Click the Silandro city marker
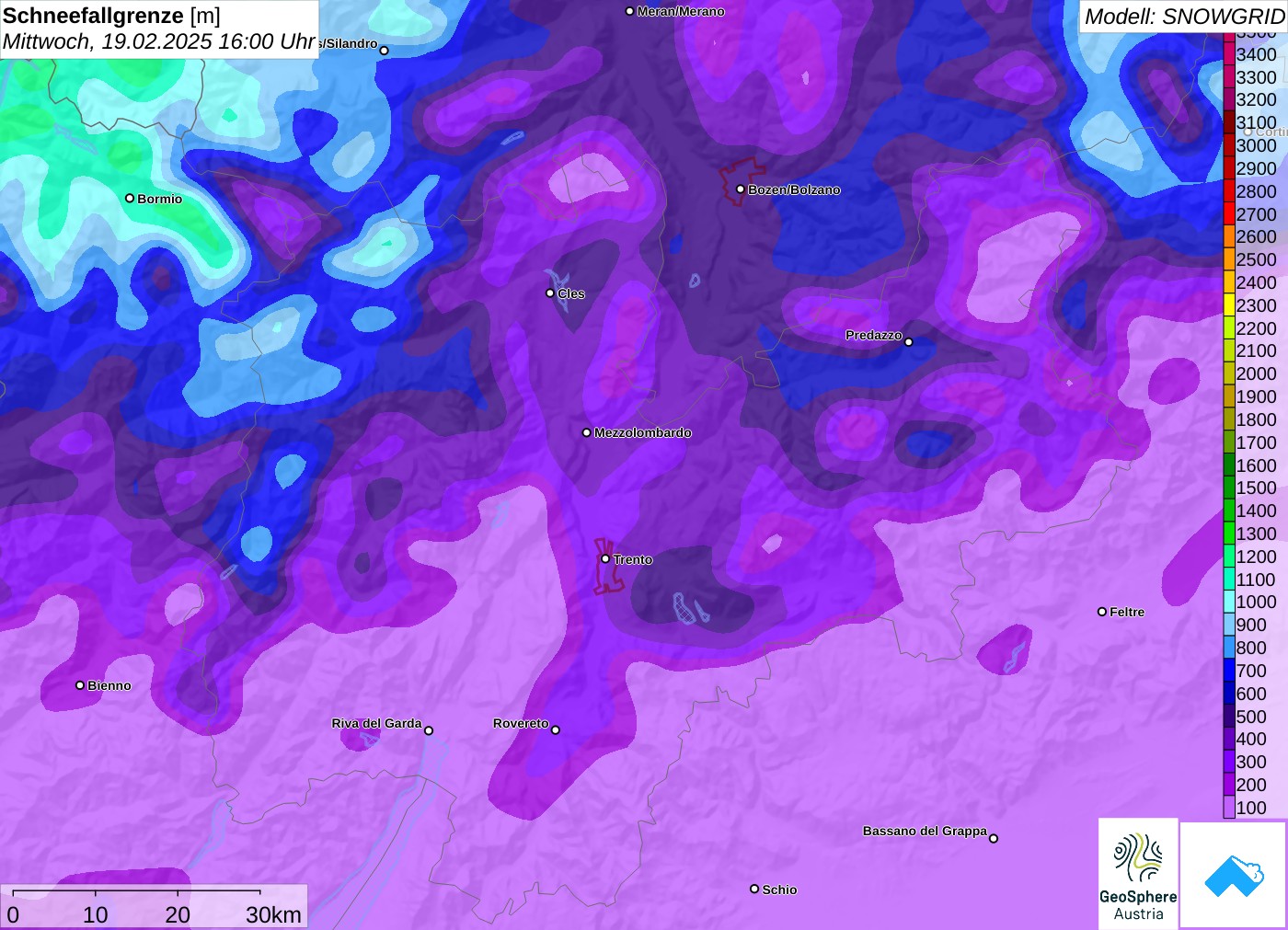1288x930 pixels. [x=385, y=51]
